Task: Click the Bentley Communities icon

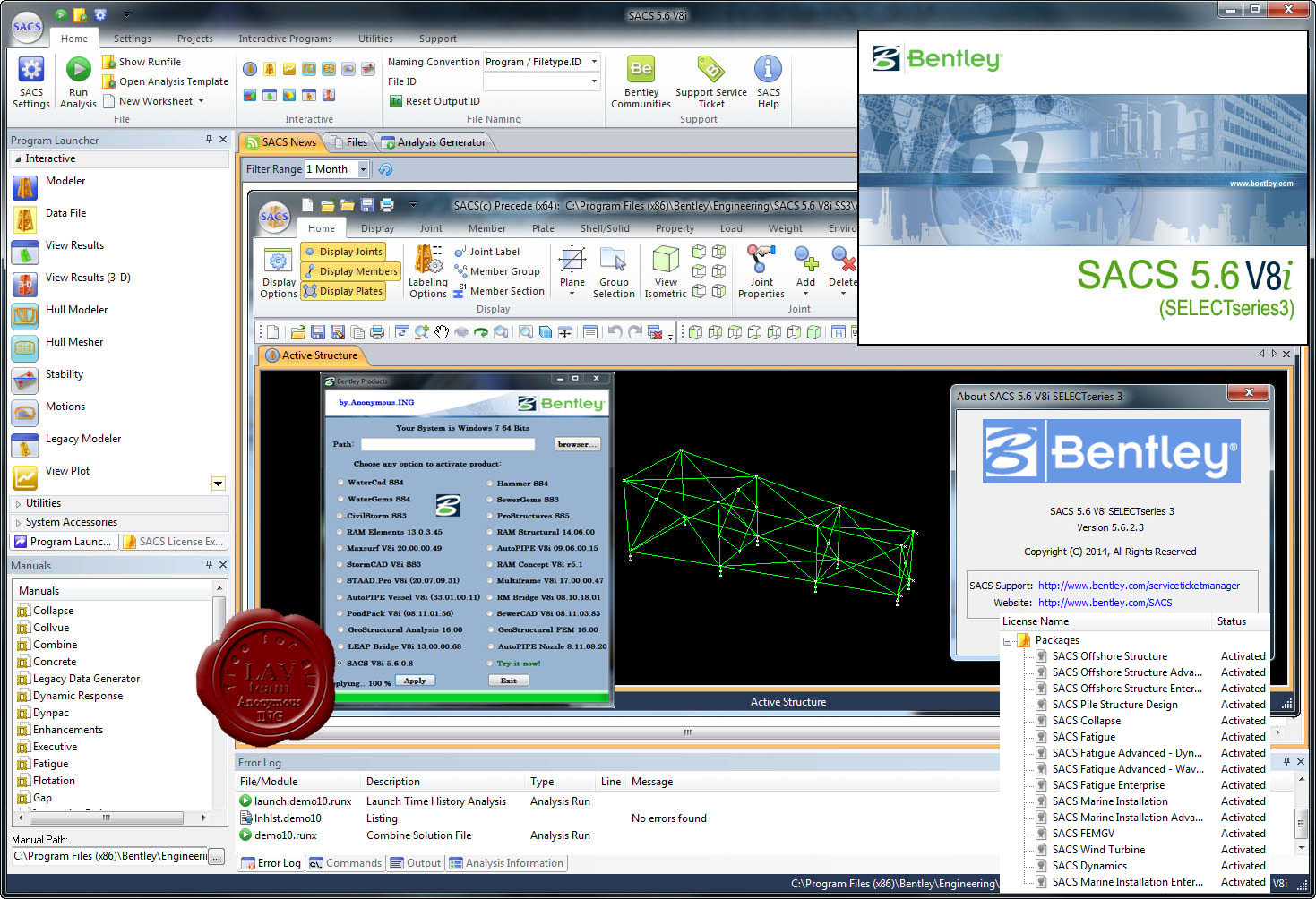Action: click(641, 69)
